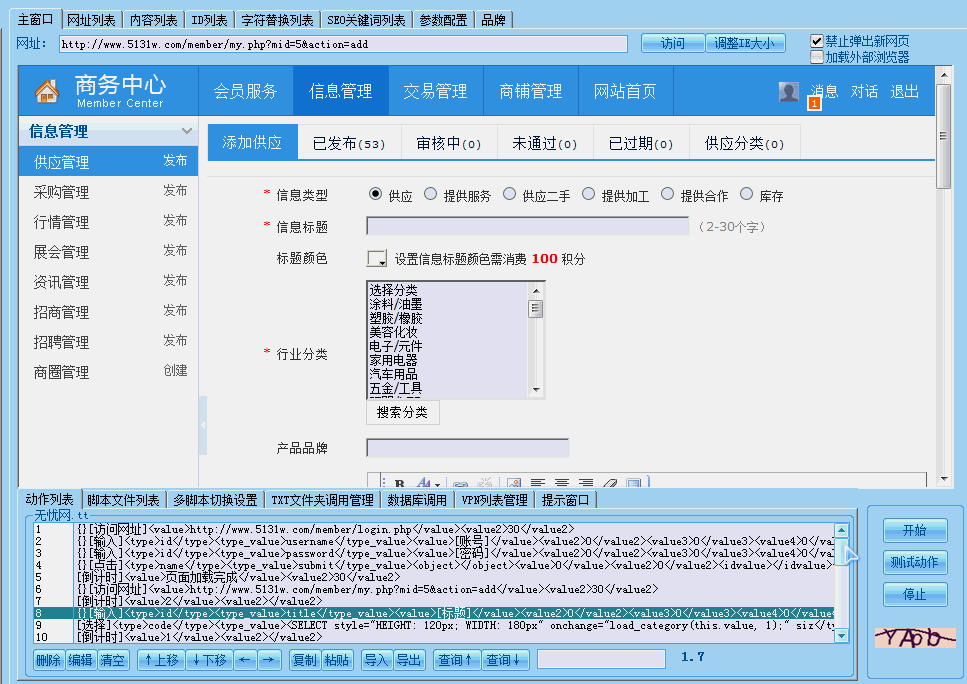
Task: Focus the 网址 URL address field
Action: (343, 44)
